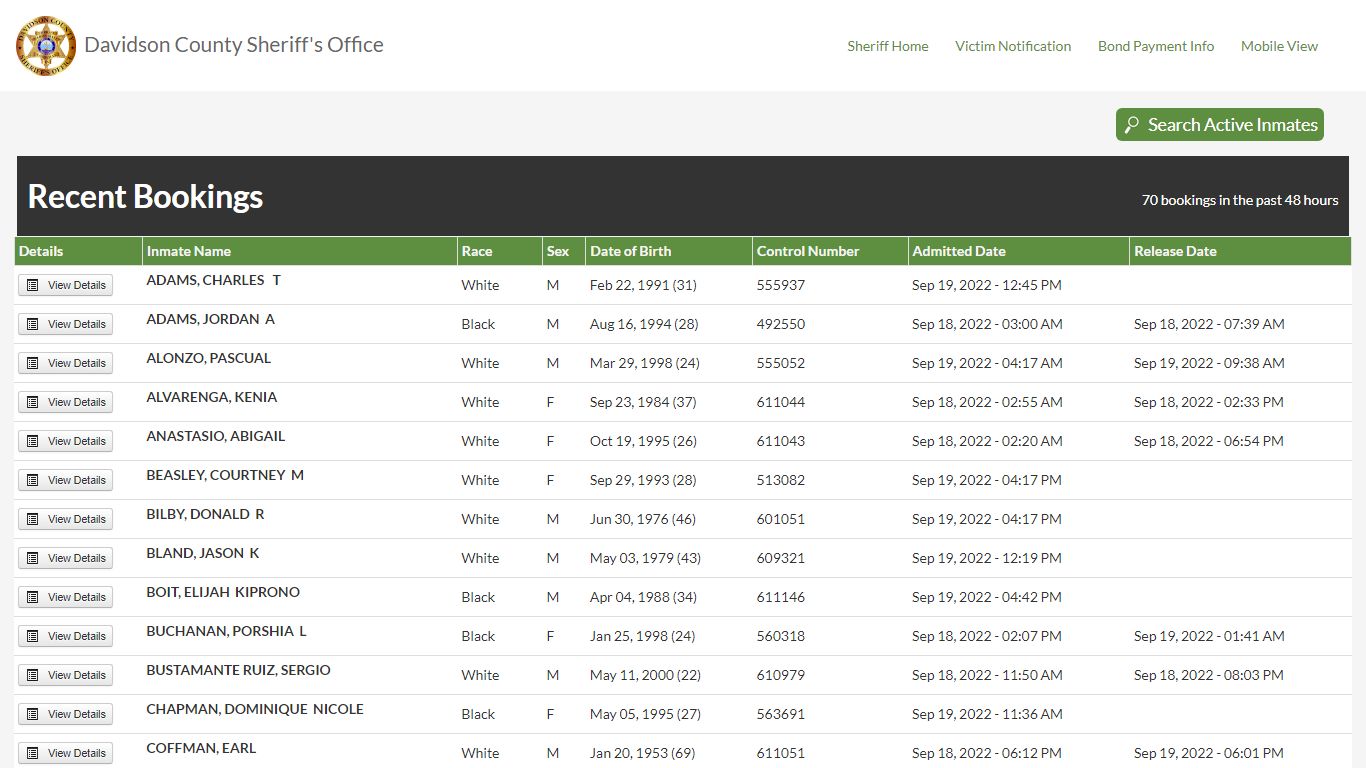
Task: Click Davidson County Sheriff's Office title
Action: (x=234, y=45)
